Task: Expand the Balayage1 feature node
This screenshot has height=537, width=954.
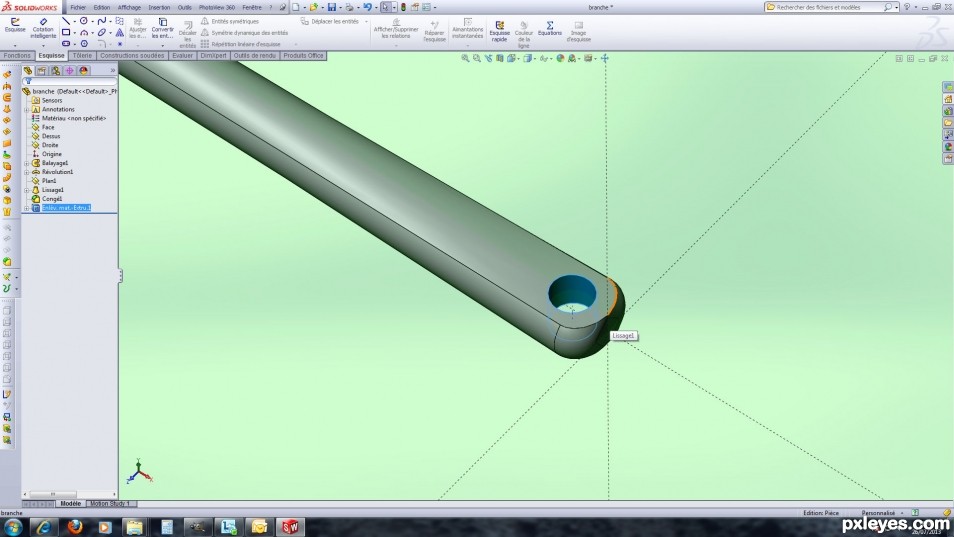Action: point(27,163)
